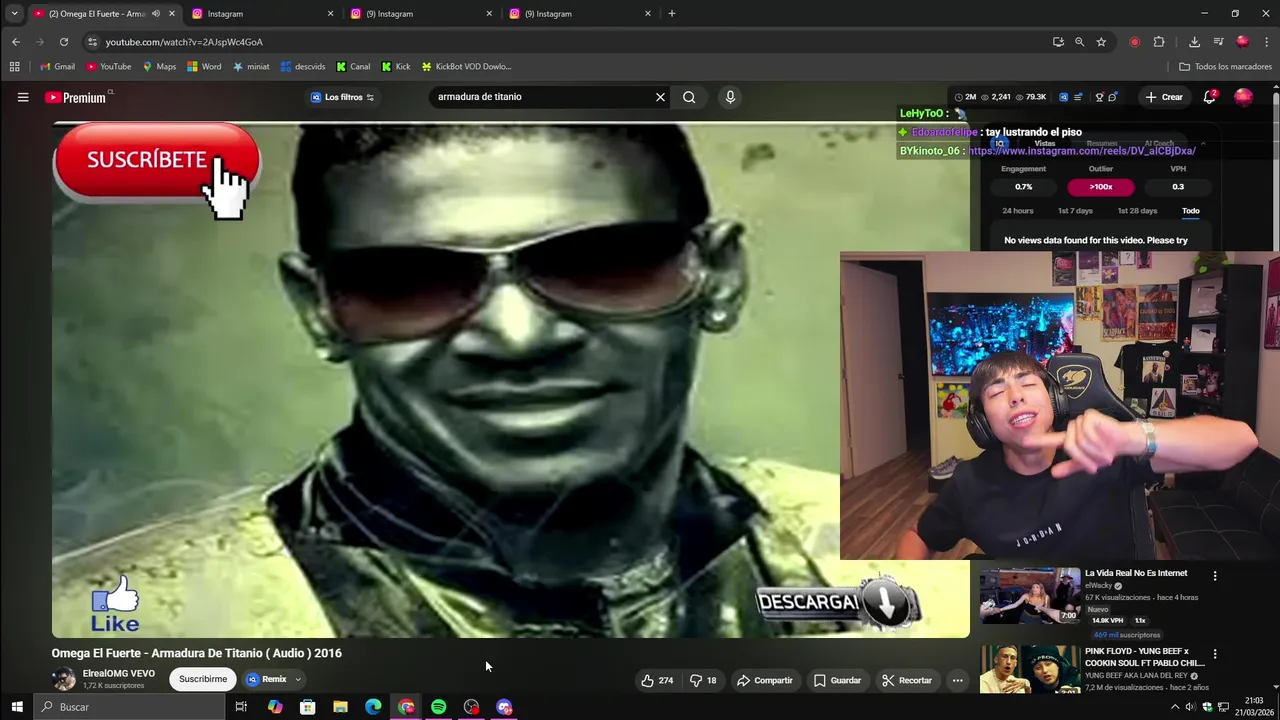Mute the Omega El Fuerte tab audio

tap(156, 14)
